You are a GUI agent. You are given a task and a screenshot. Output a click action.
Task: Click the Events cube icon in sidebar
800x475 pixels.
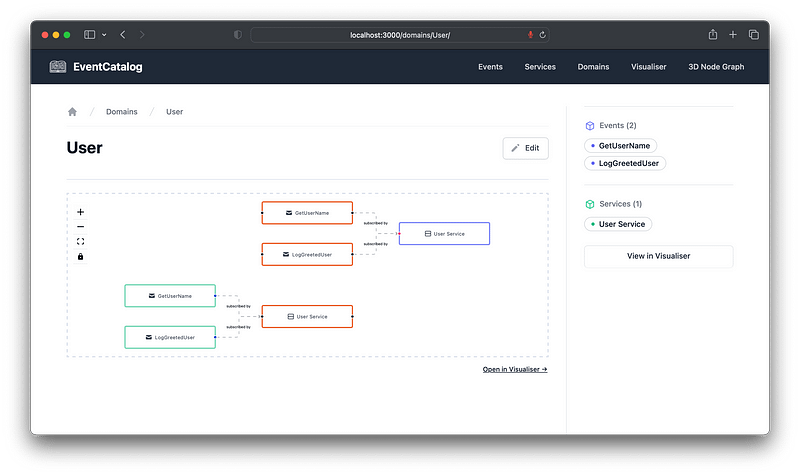(x=590, y=126)
